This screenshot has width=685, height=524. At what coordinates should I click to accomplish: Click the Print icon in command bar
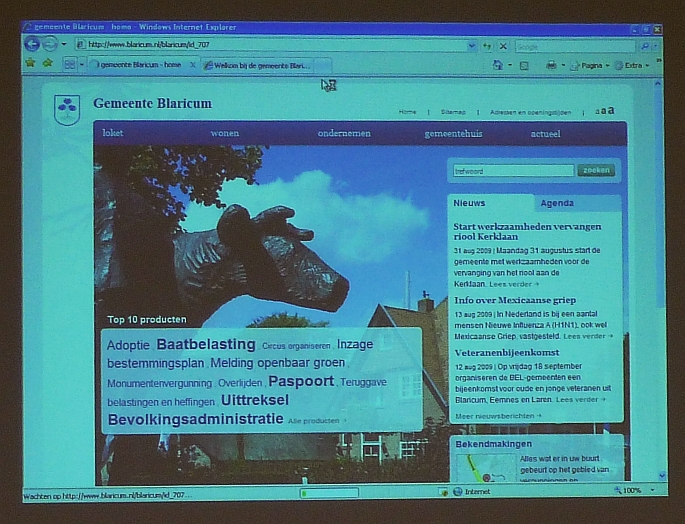(551, 65)
